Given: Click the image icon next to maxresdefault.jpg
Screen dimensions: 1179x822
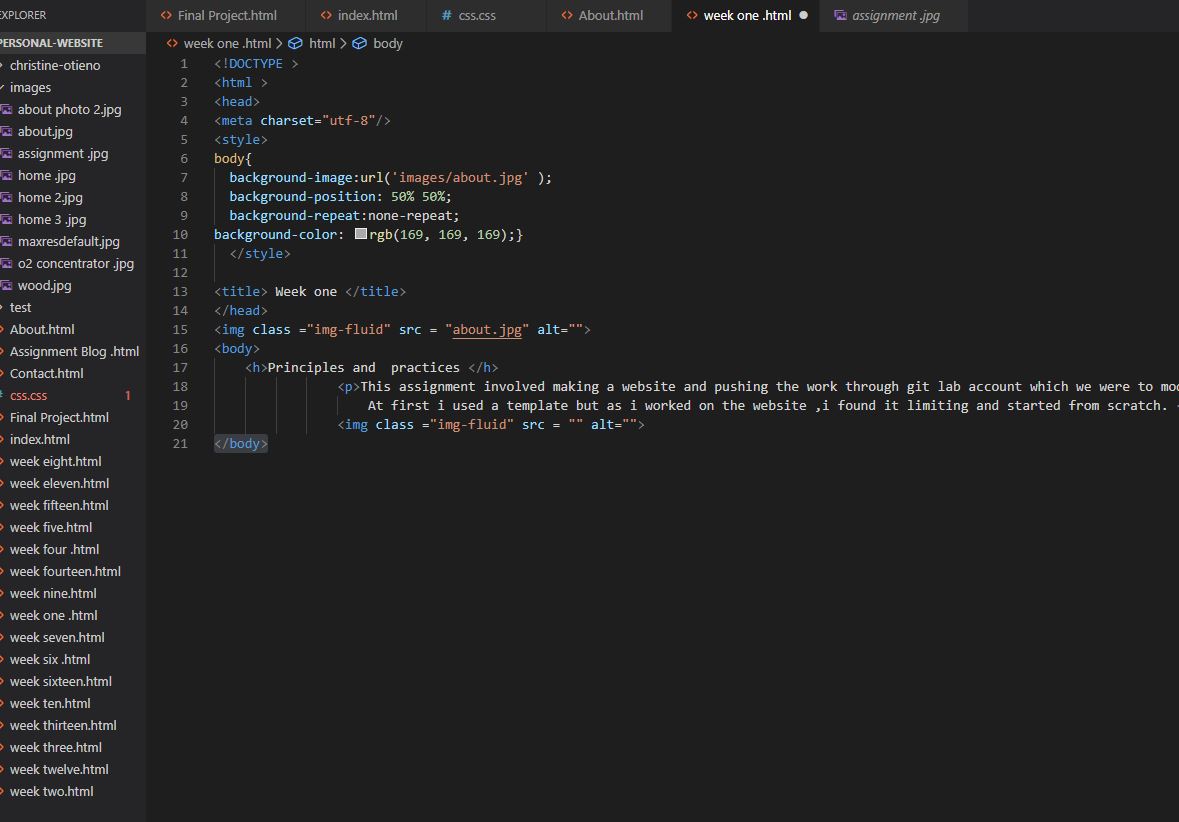Looking at the screenshot, I should pos(10,241).
